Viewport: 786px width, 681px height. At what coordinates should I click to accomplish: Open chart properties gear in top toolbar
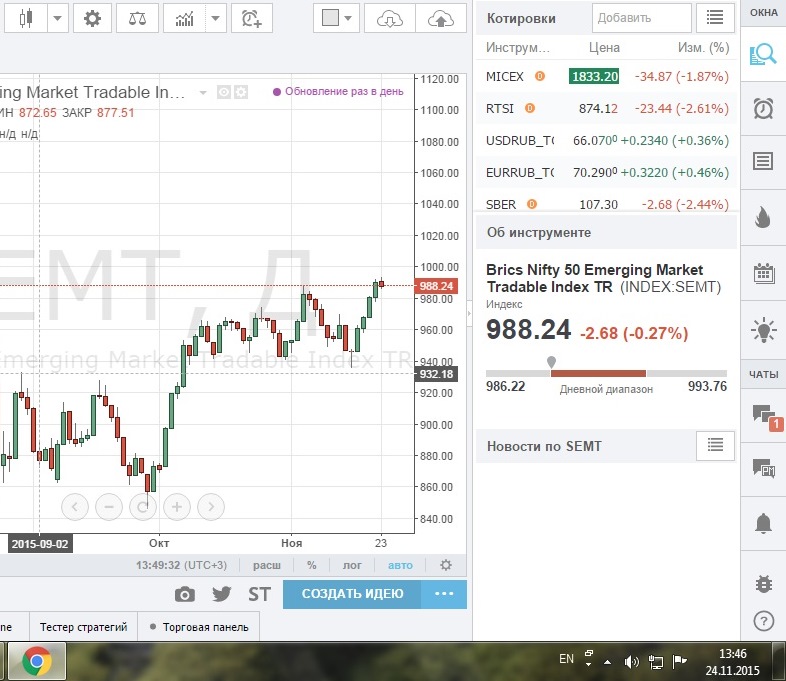(92, 18)
